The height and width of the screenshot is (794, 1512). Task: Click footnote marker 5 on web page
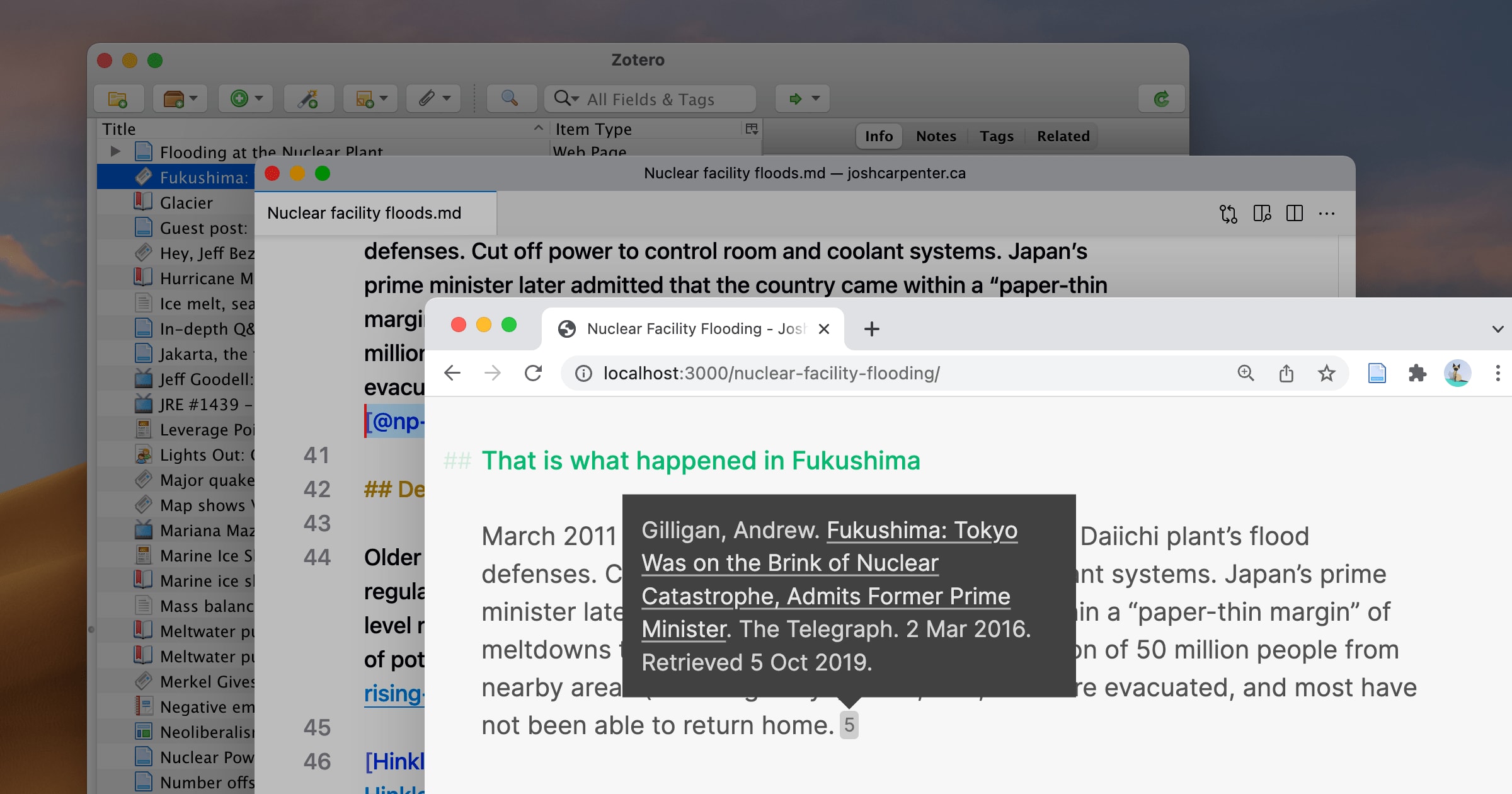(x=849, y=725)
